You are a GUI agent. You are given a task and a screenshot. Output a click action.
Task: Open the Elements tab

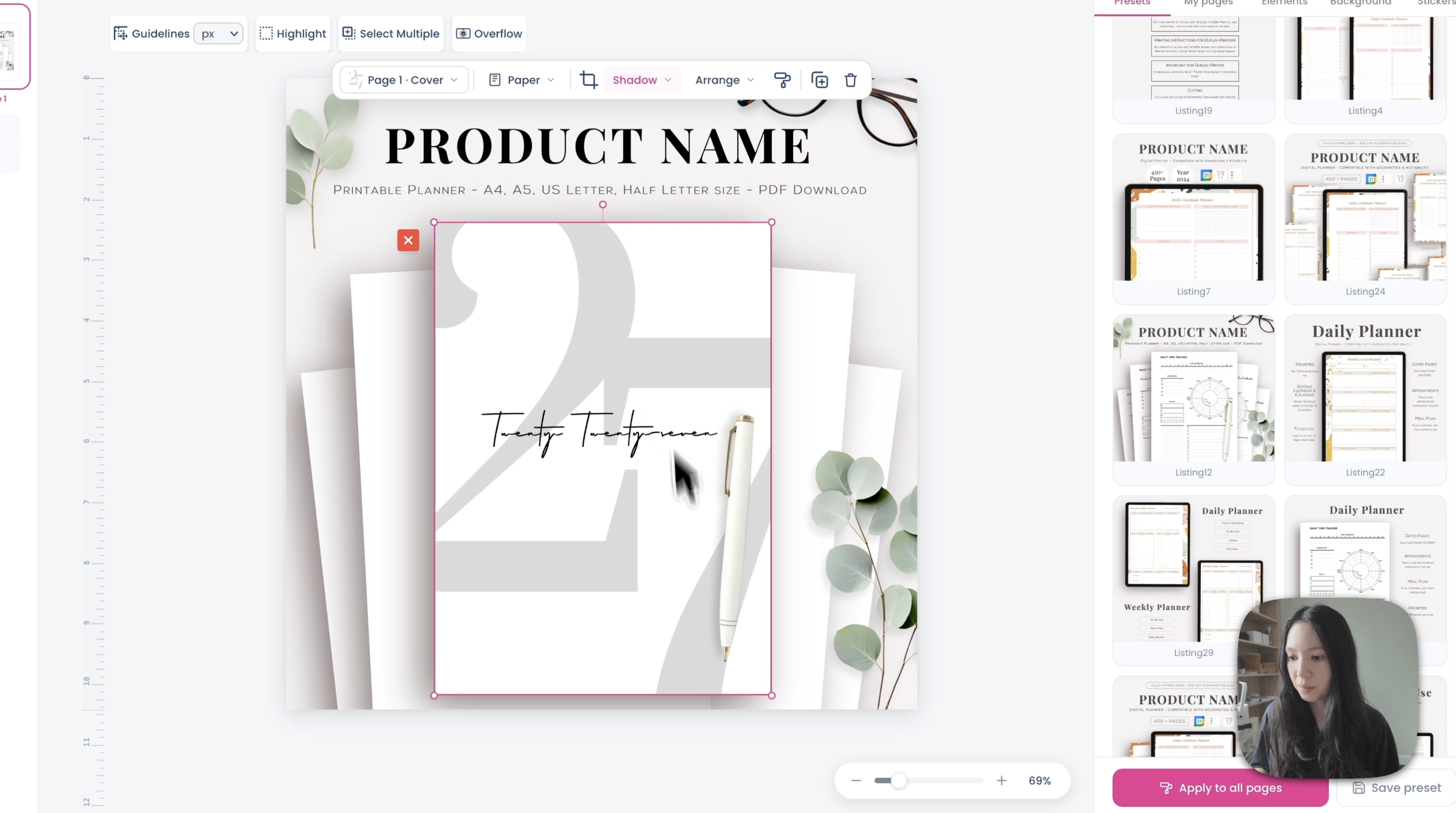pos(1285,3)
